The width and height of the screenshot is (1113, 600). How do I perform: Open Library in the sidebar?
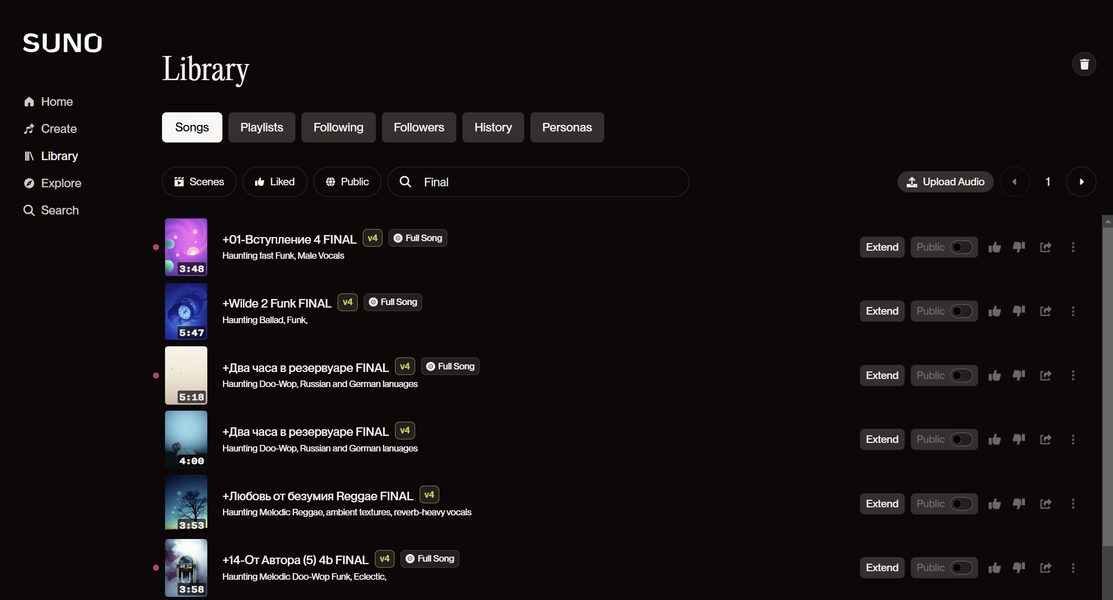(x=50, y=156)
